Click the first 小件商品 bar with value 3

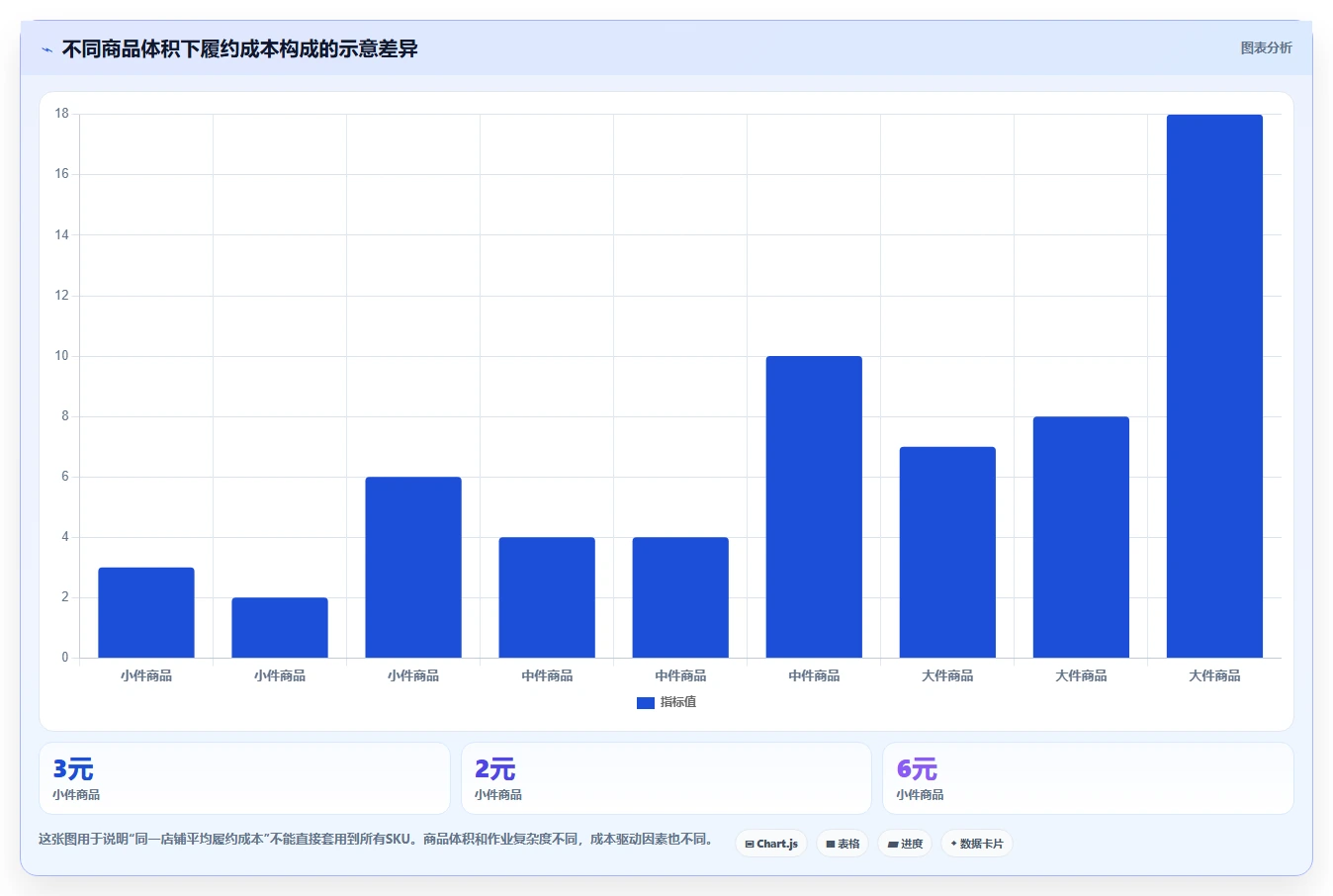coord(146,612)
